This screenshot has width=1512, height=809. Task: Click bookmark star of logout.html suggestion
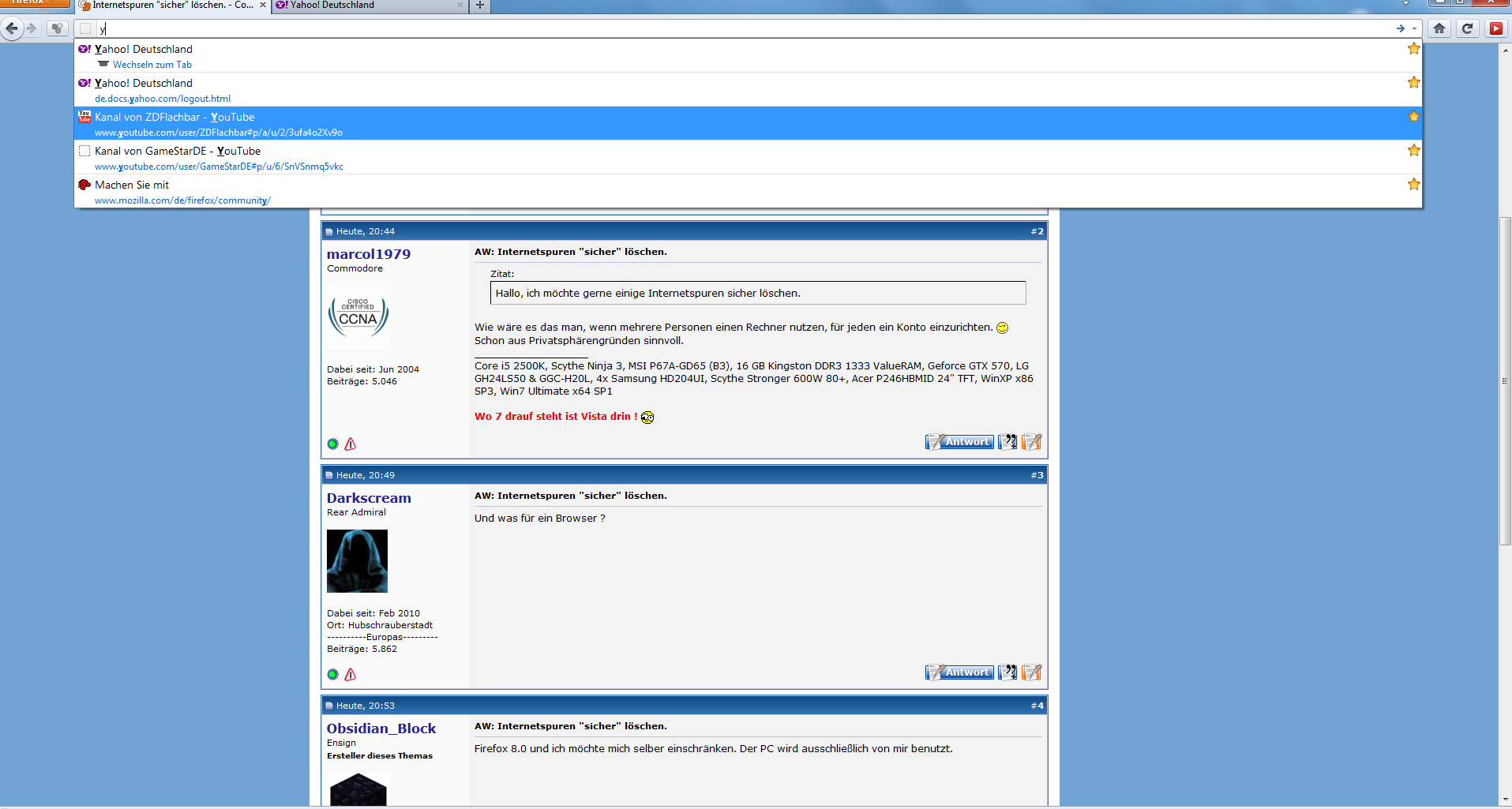[x=1413, y=83]
